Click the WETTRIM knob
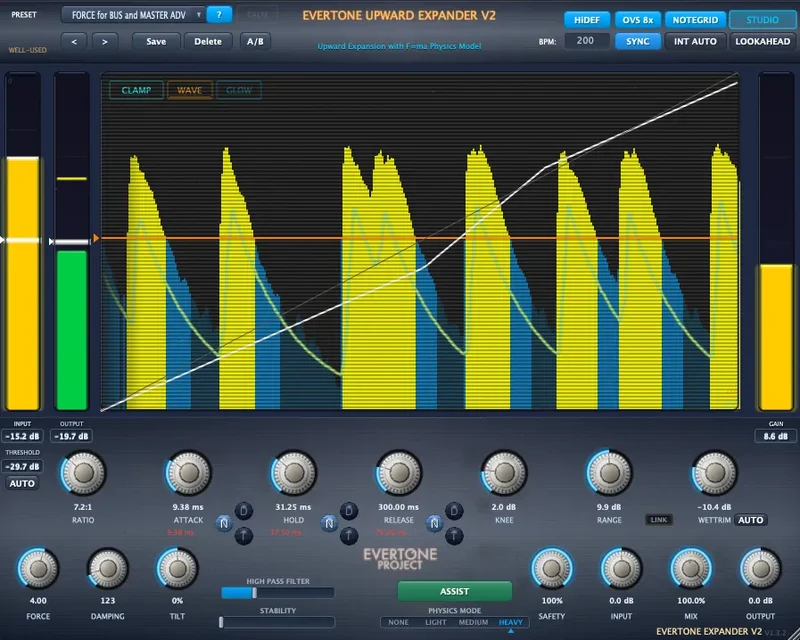800x640 pixels. [x=714, y=473]
